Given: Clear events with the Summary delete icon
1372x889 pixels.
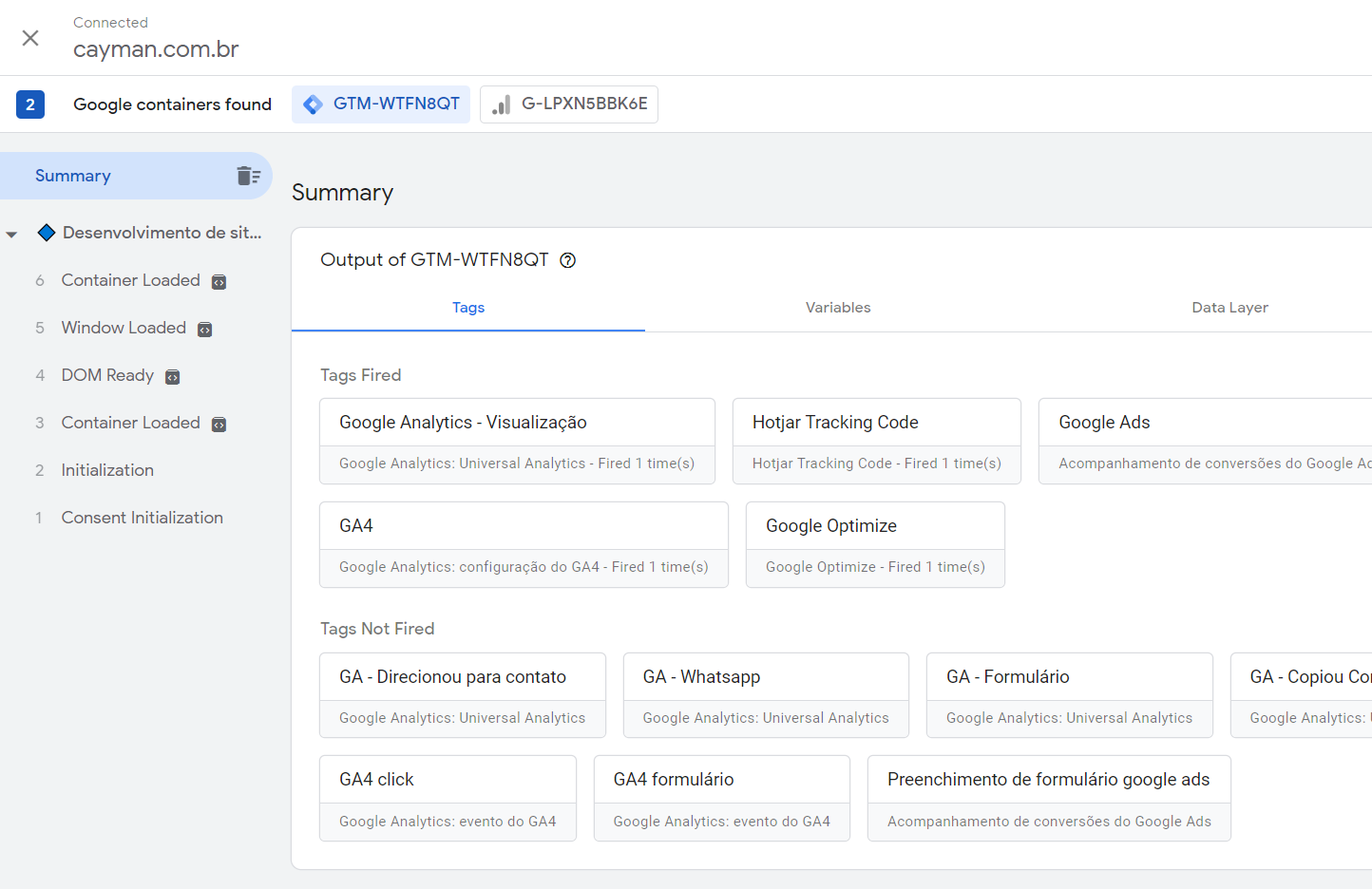Looking at the screenshot, I should [x=249, y=176].
